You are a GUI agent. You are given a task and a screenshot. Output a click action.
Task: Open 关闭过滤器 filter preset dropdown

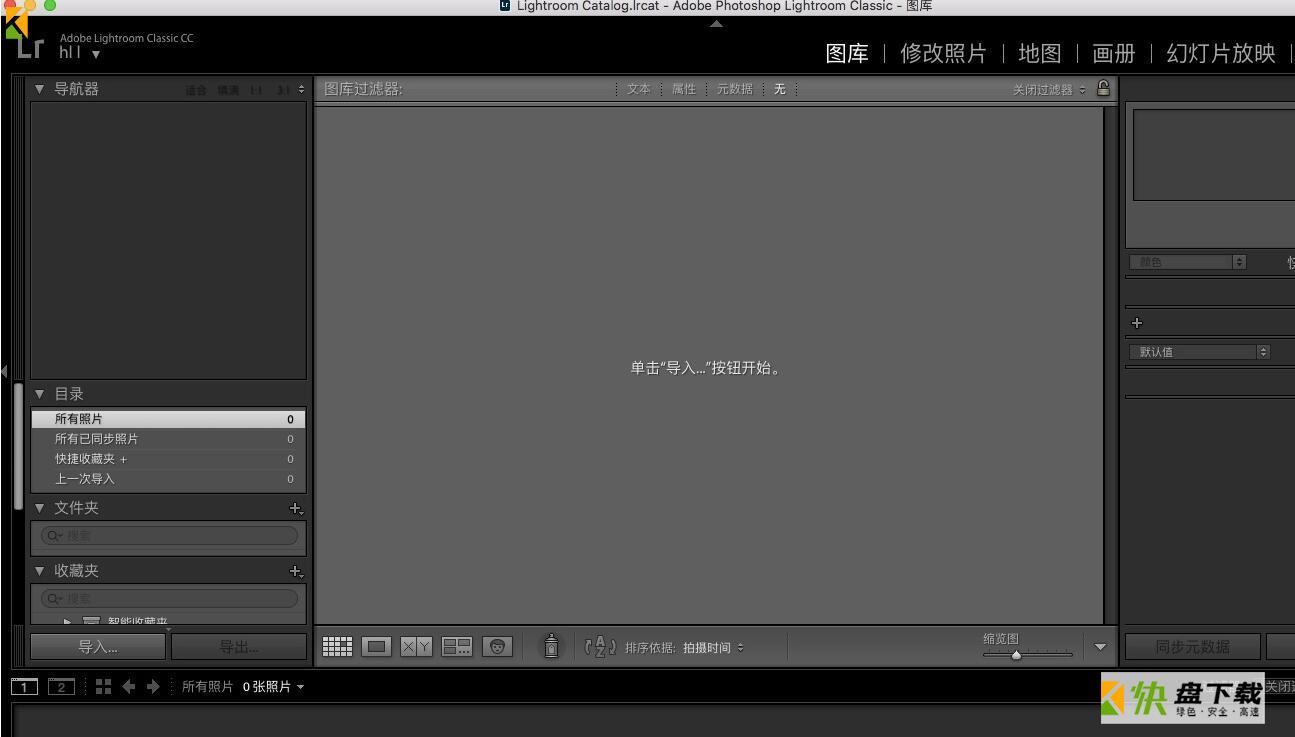click(1048, 90)
